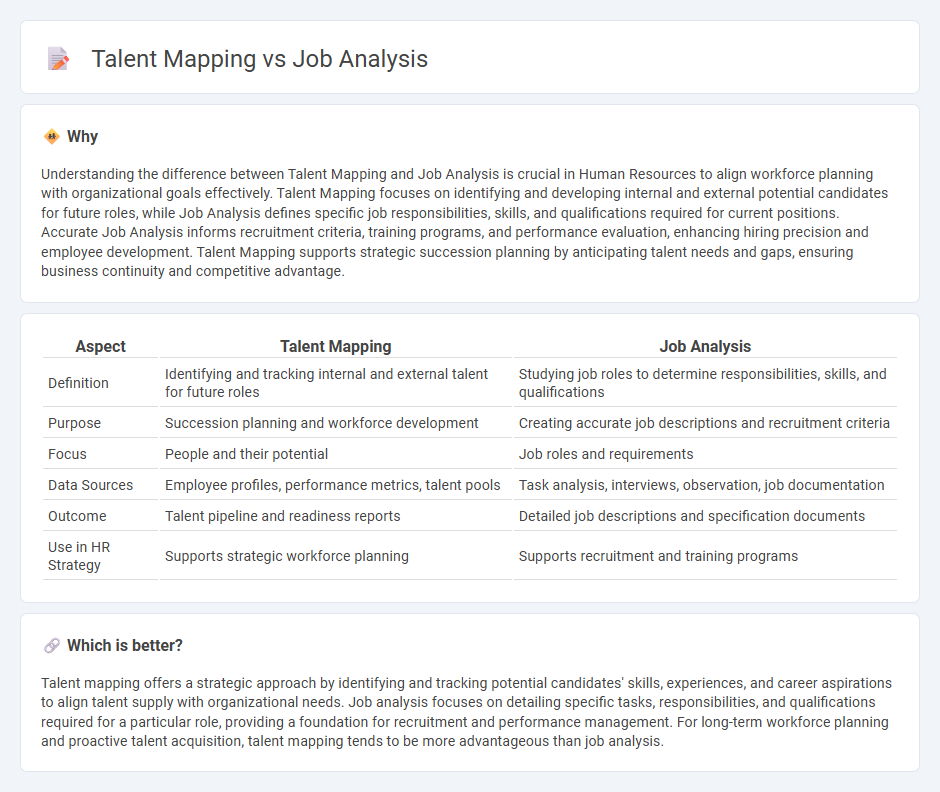The width and height of the screenshot is (940, 792).
Task: Click the Data Sources row label
Action: (x=91, y=485)
